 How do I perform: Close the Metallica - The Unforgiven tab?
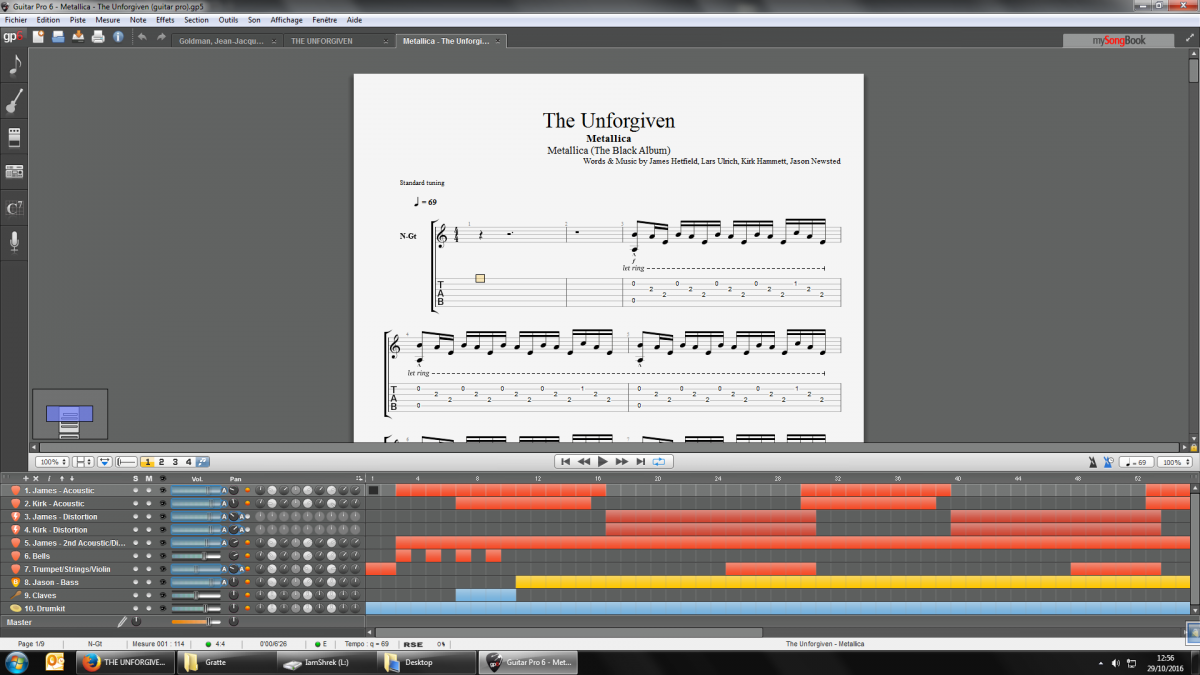pos(500,41)
